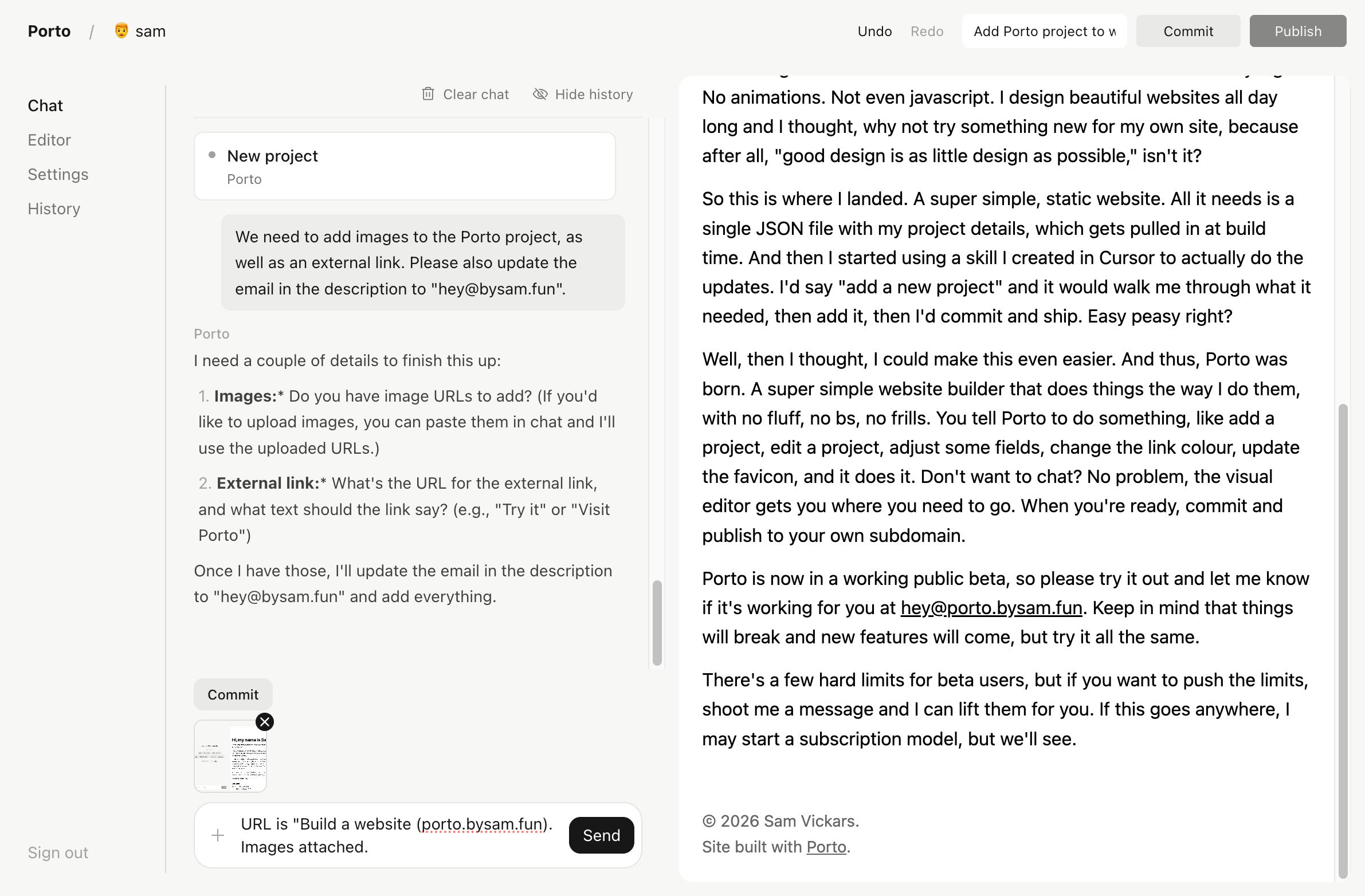Click the Publish button
The width and height of the screenshot is (1365, 896).
[x=1298, y=31]
